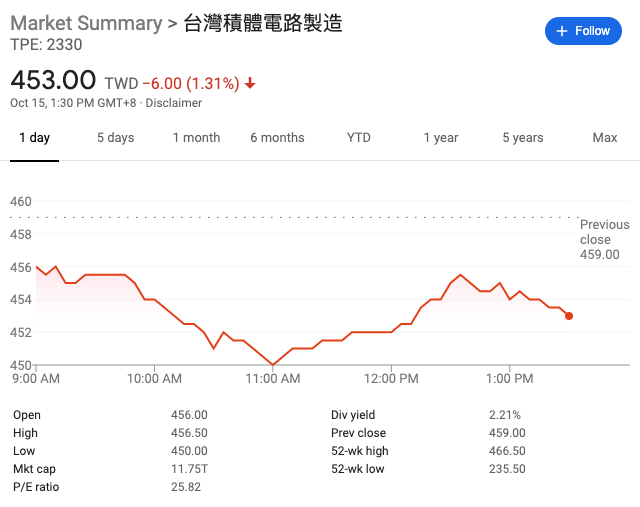
Task: Click the 52-wk high value 466.50
Action: 507,451
